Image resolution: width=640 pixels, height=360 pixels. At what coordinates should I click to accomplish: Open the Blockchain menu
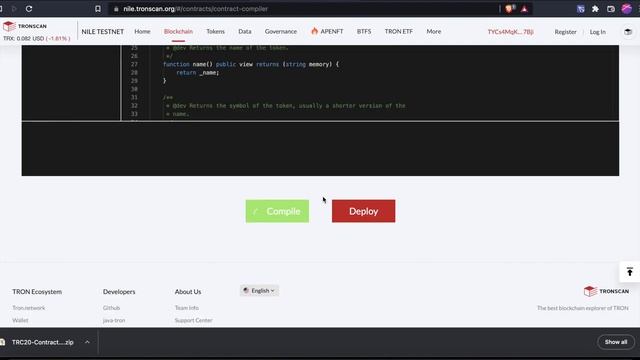pyautogui.click(x=178, y=31)
